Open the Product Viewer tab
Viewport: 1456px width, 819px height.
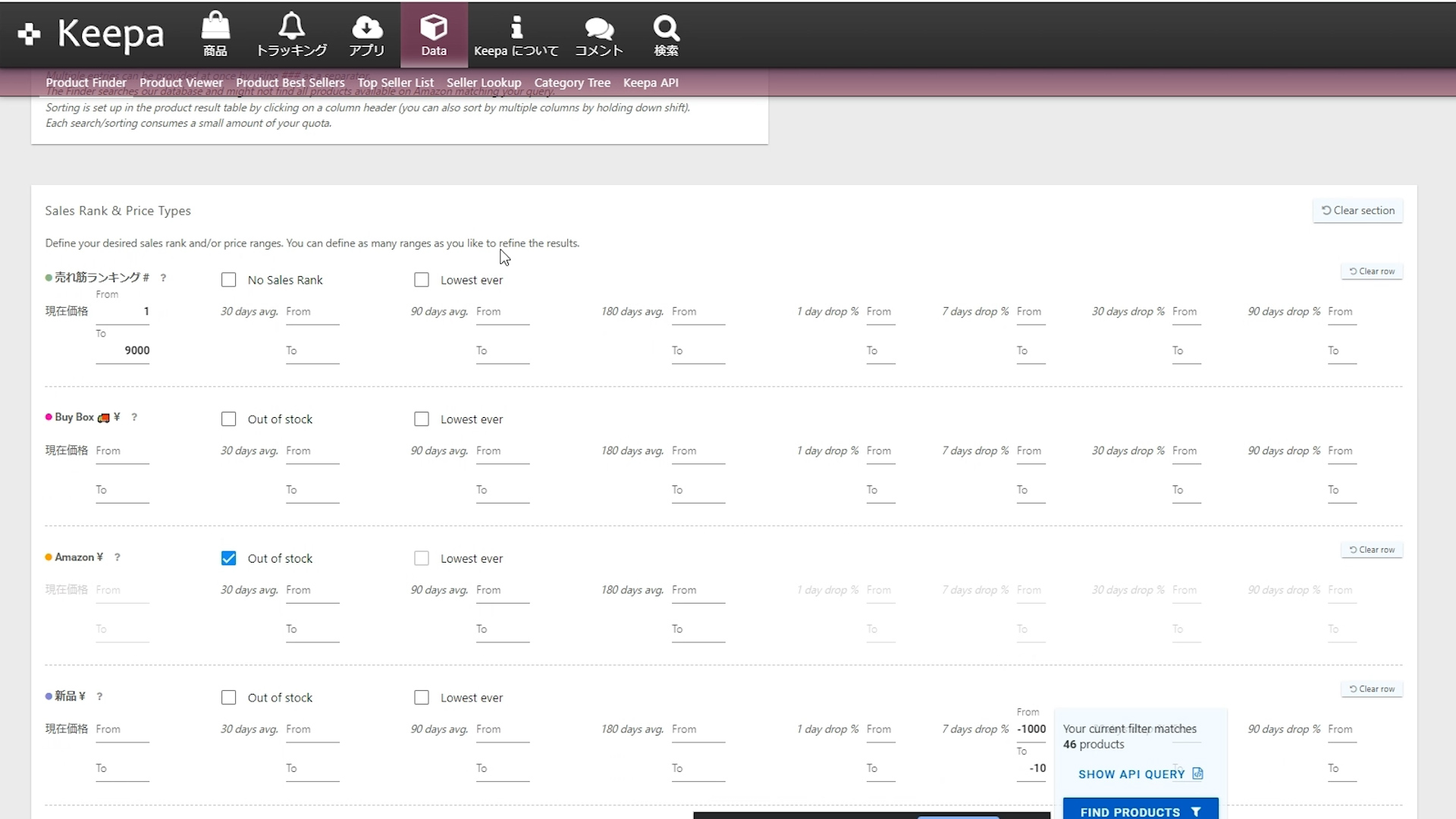click(180, 83)
